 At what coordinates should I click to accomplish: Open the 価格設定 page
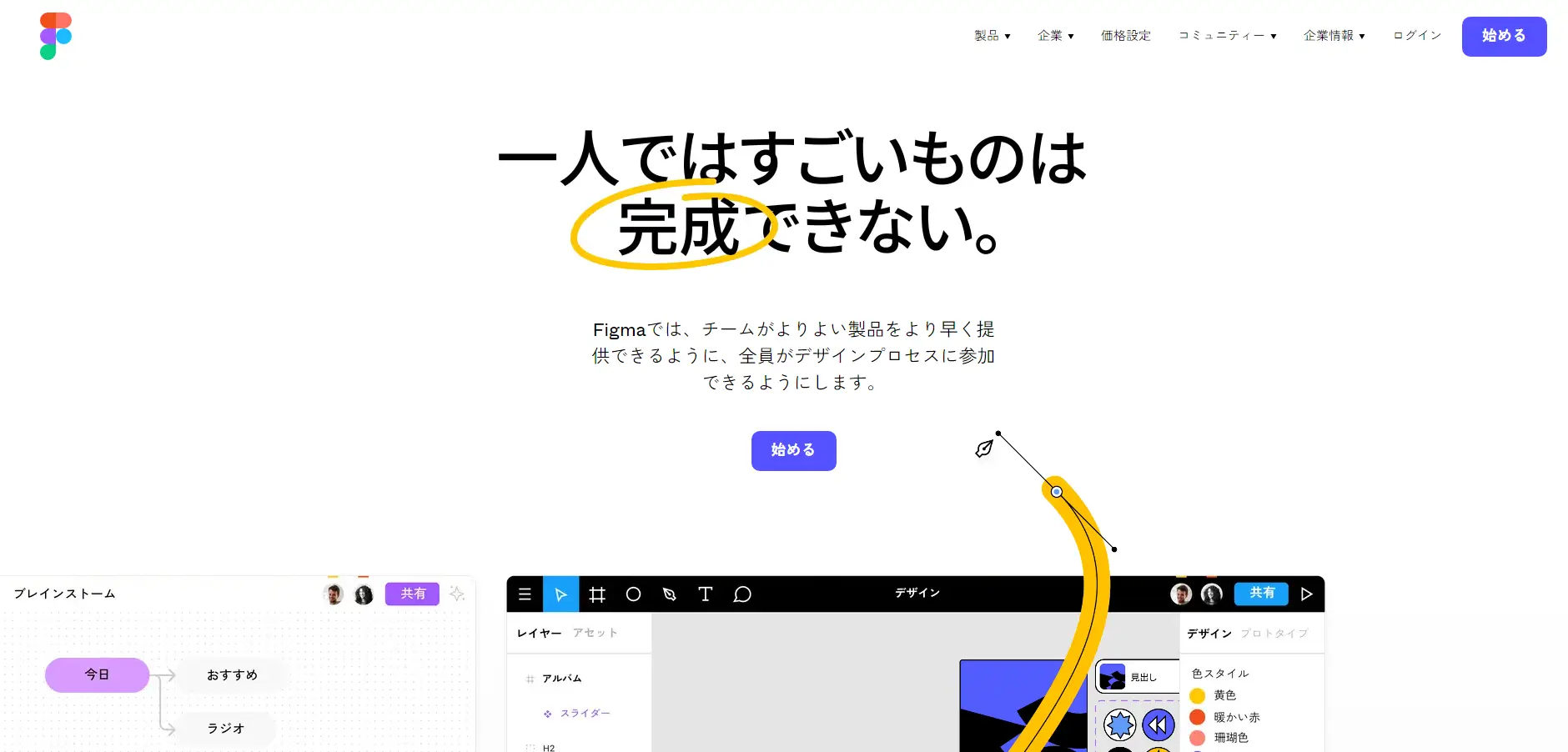coord(1126,36)
